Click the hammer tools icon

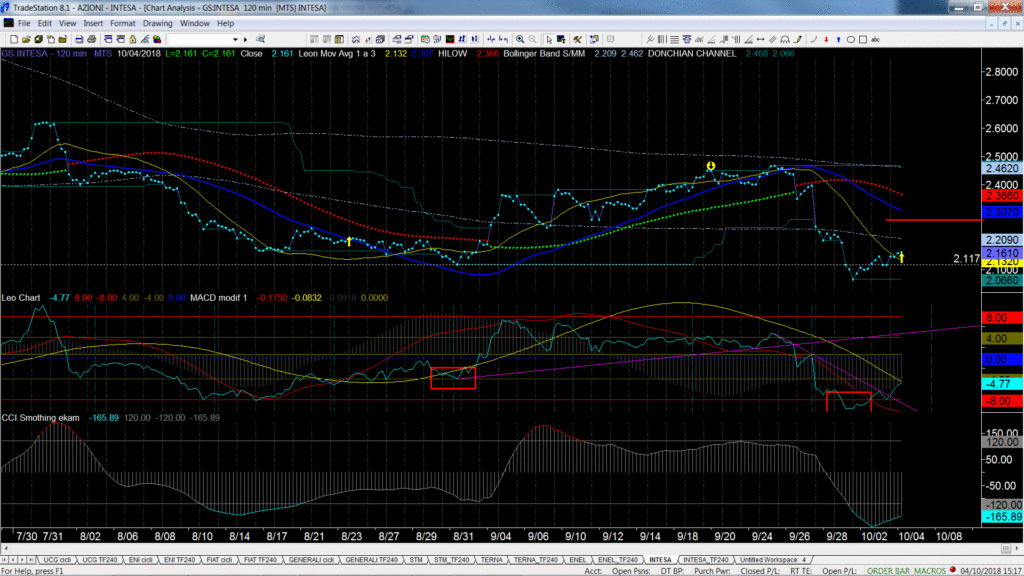pos(577,39)
